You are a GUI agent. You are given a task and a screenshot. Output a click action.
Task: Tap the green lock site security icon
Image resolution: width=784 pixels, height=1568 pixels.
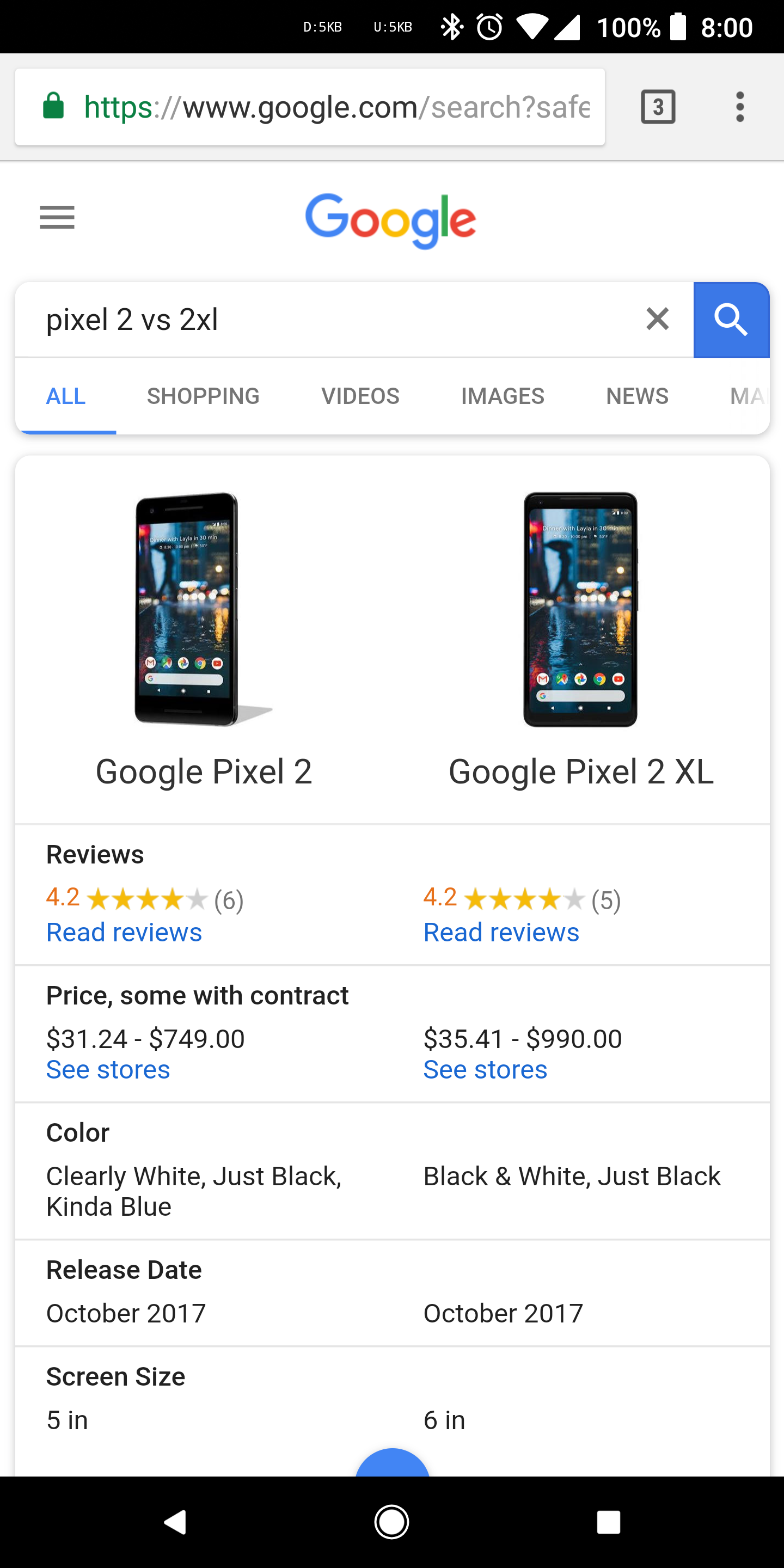pyautogui.click(x=53, y=107)
